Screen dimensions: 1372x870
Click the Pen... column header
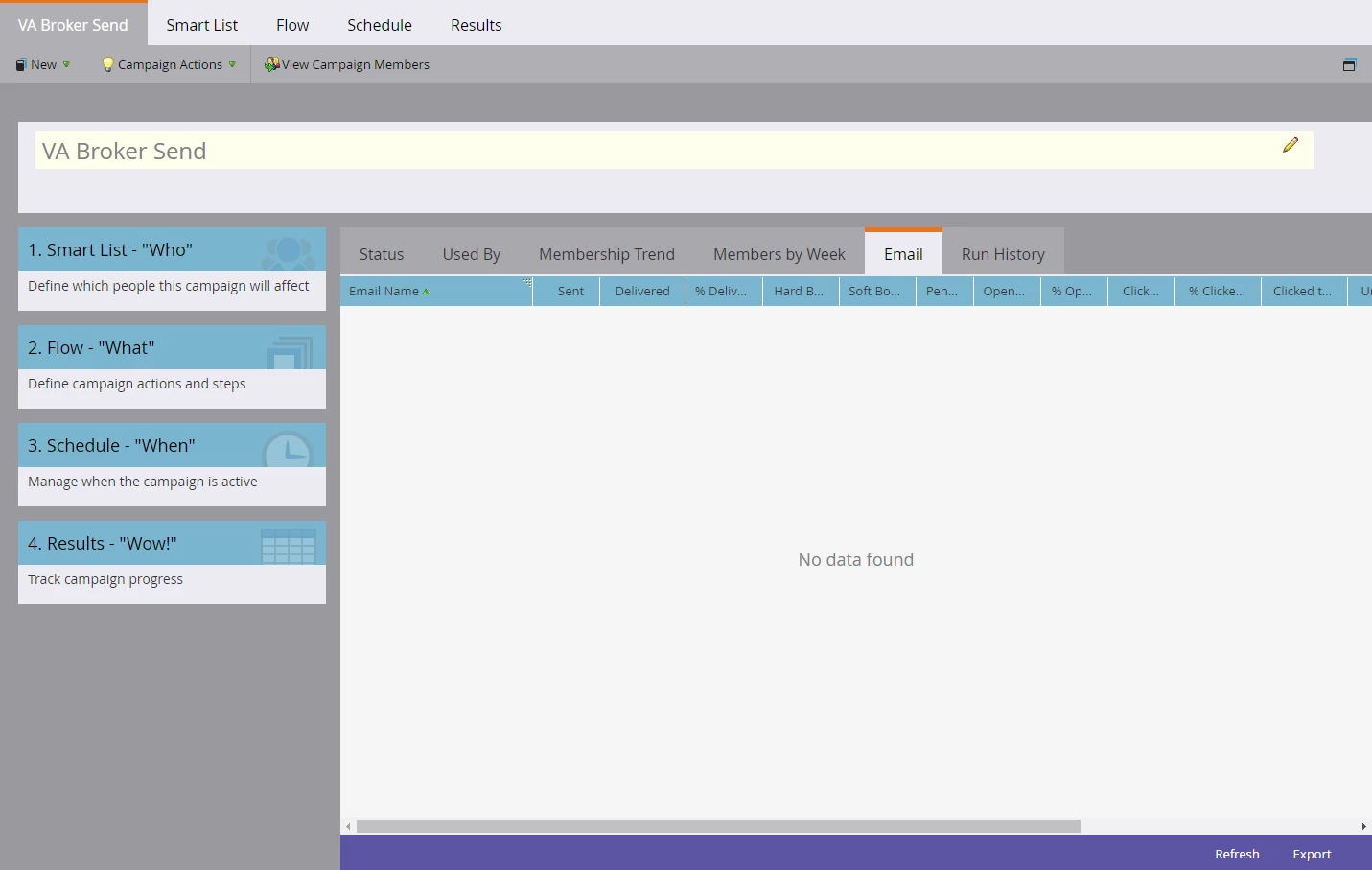click(945, 291)
